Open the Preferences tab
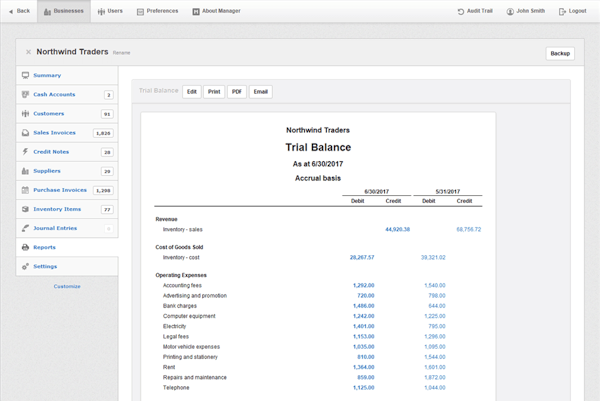This screenshot has width=600, height=401. [x=157, y=11]
